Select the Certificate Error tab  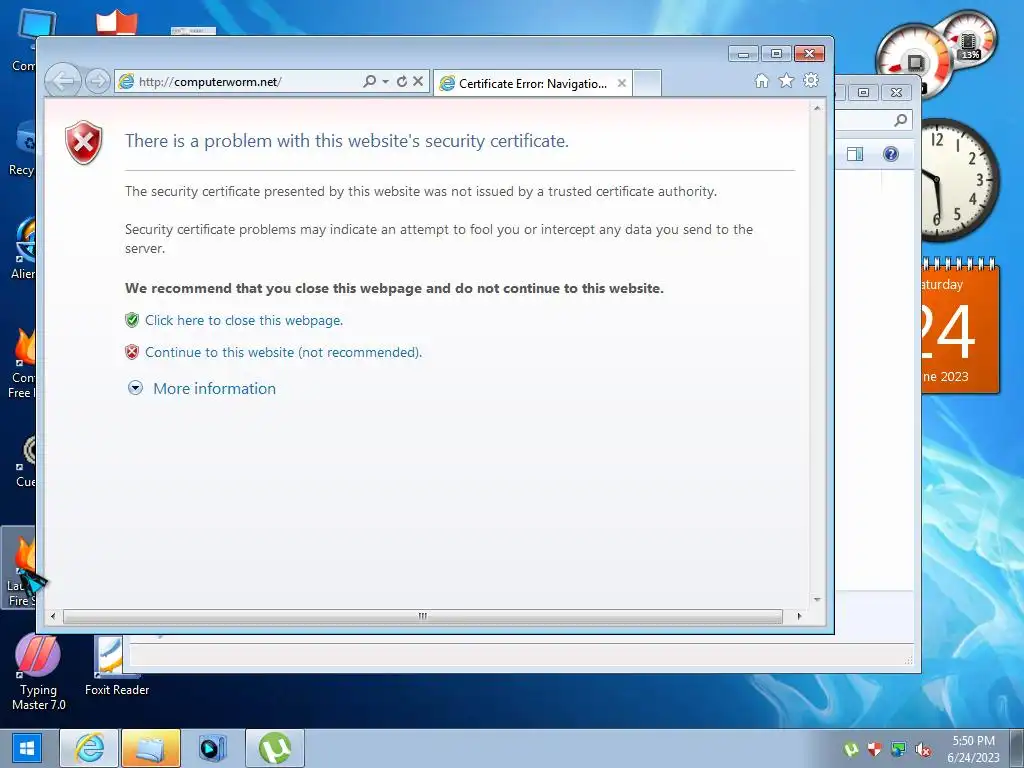point(532,84)
